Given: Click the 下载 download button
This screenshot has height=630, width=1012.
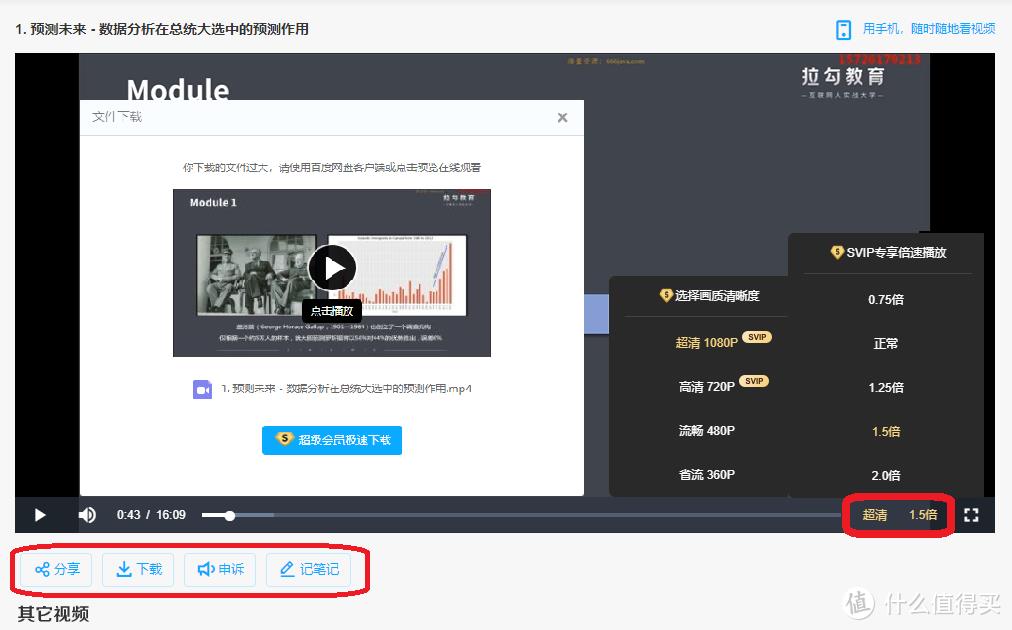Looking at the screenshot, I should click(x=139, y=569).
